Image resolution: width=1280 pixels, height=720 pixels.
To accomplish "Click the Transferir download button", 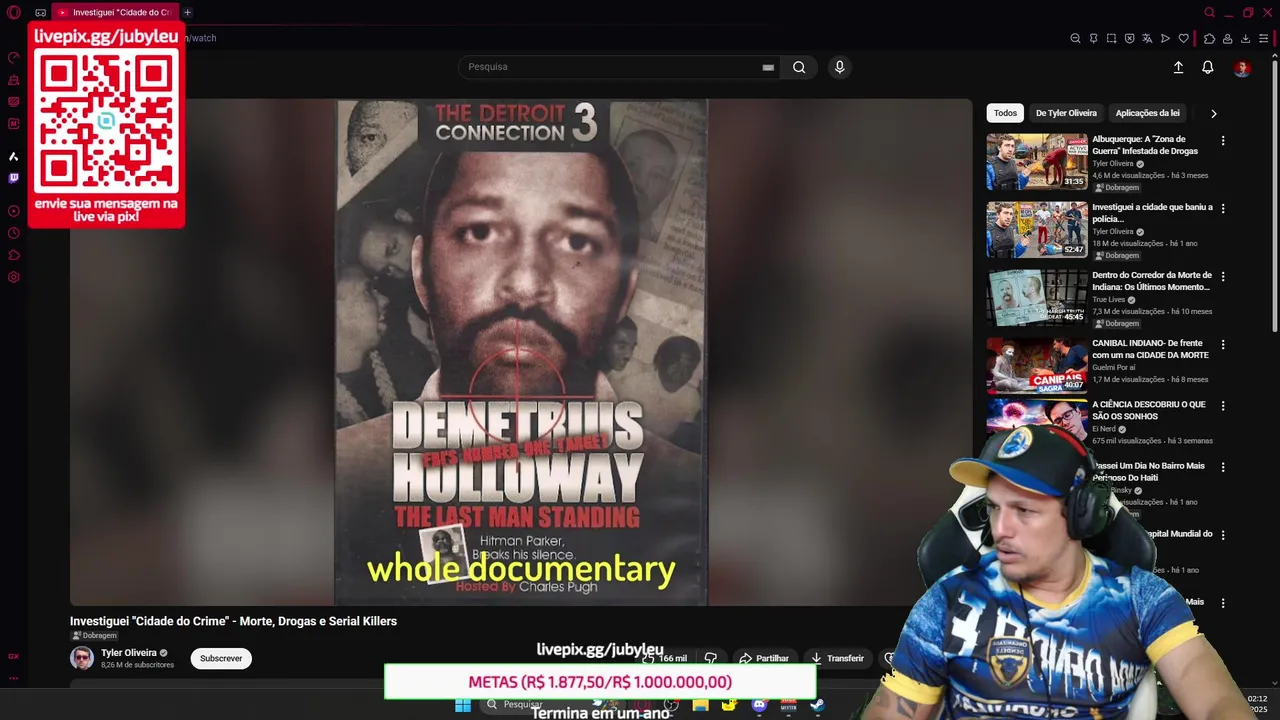I will click(x=838, y=658).
